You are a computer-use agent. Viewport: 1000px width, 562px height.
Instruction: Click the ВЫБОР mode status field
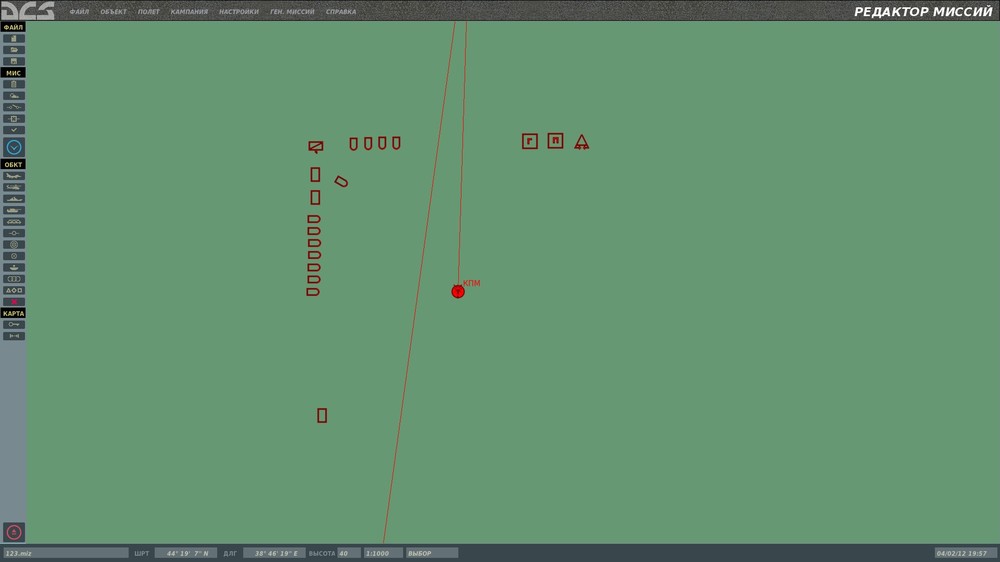432,553
